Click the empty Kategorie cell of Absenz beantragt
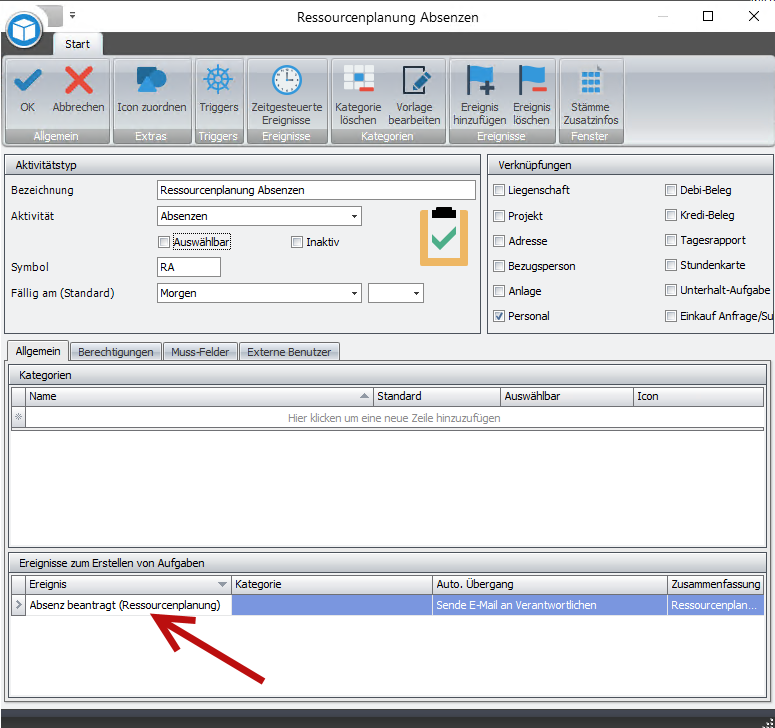 (332, 605)
